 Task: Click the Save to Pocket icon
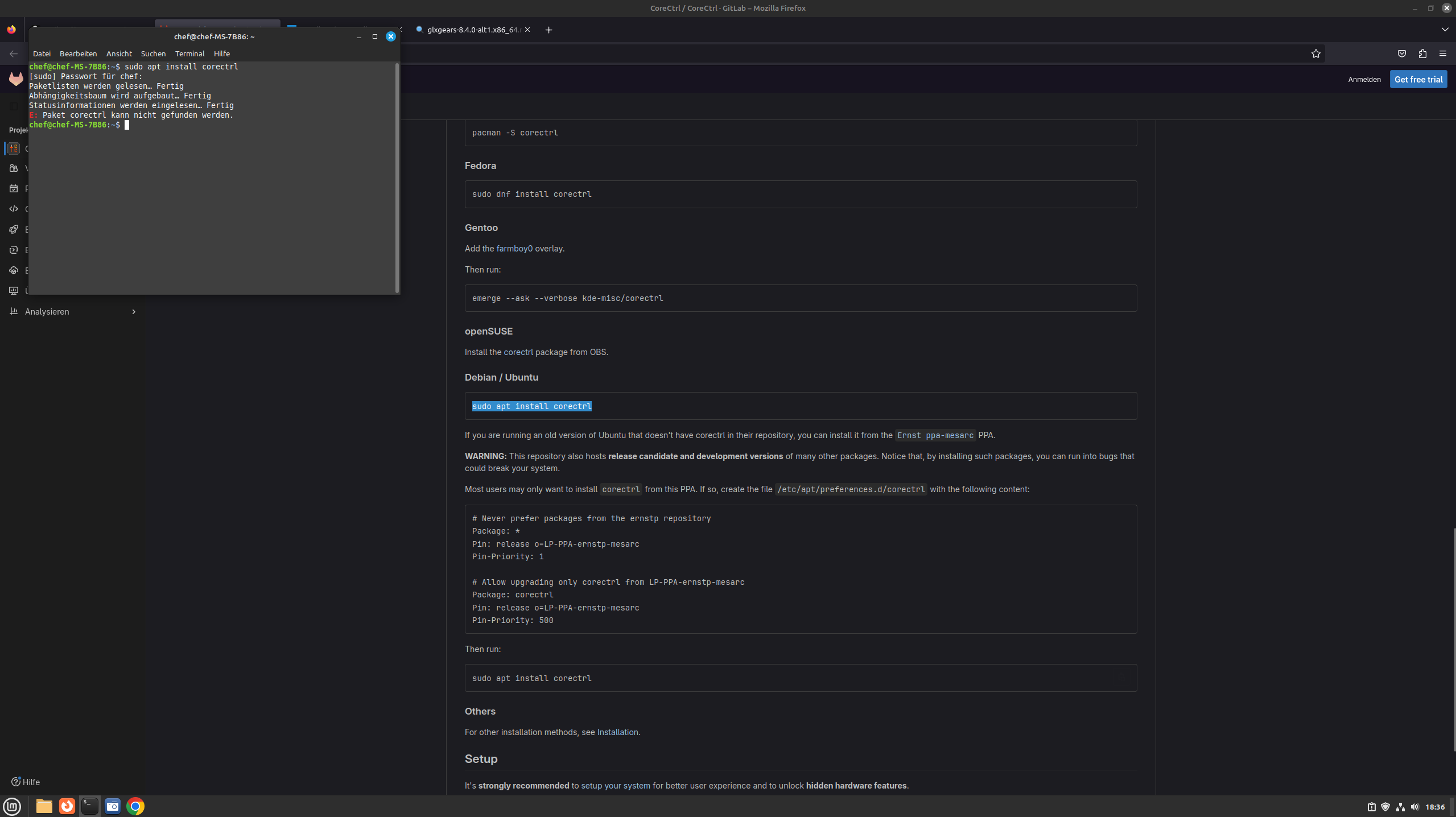pyautogui.click(x=1401, y=53)
